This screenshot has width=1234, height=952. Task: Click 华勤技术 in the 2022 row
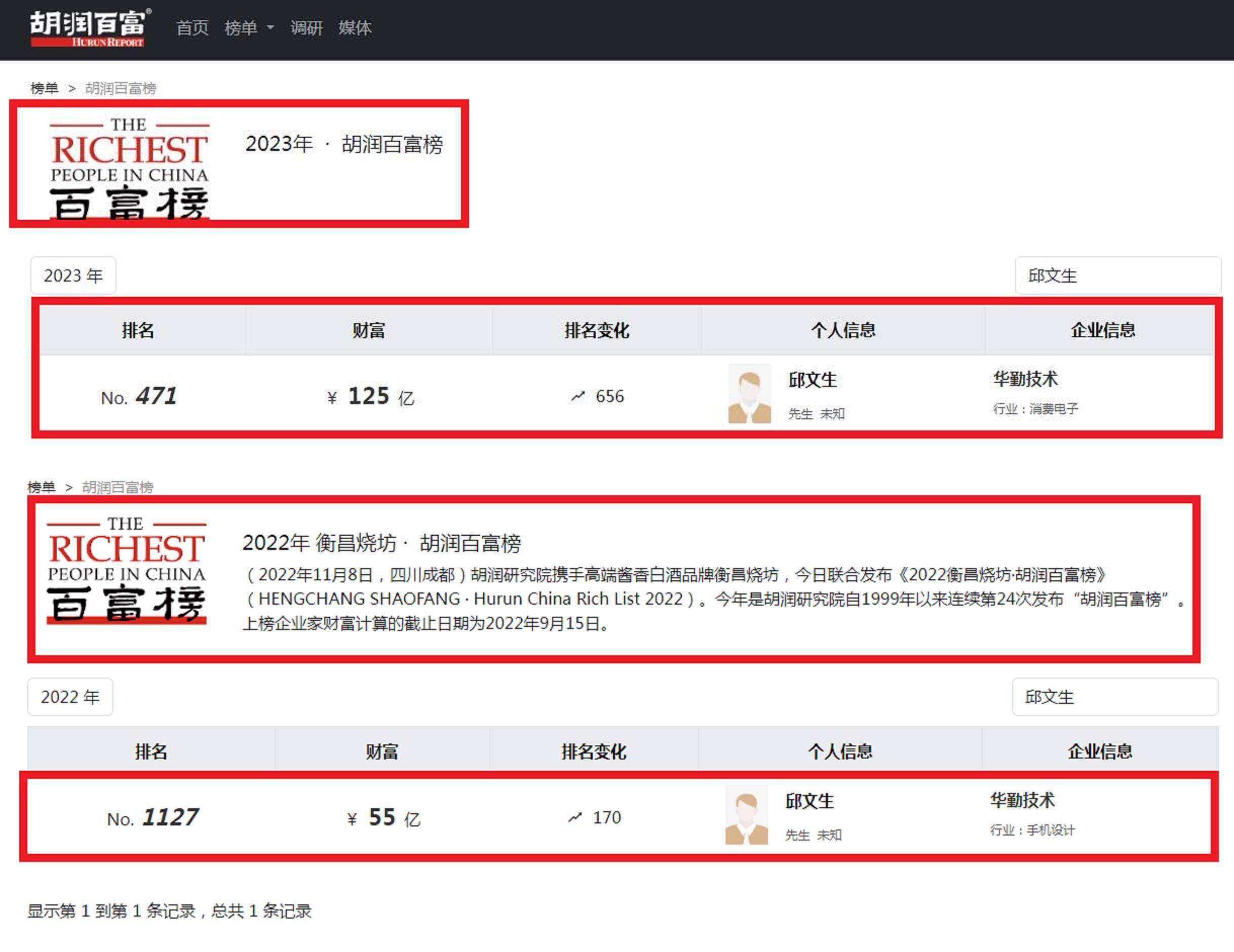coord(1023,800)
